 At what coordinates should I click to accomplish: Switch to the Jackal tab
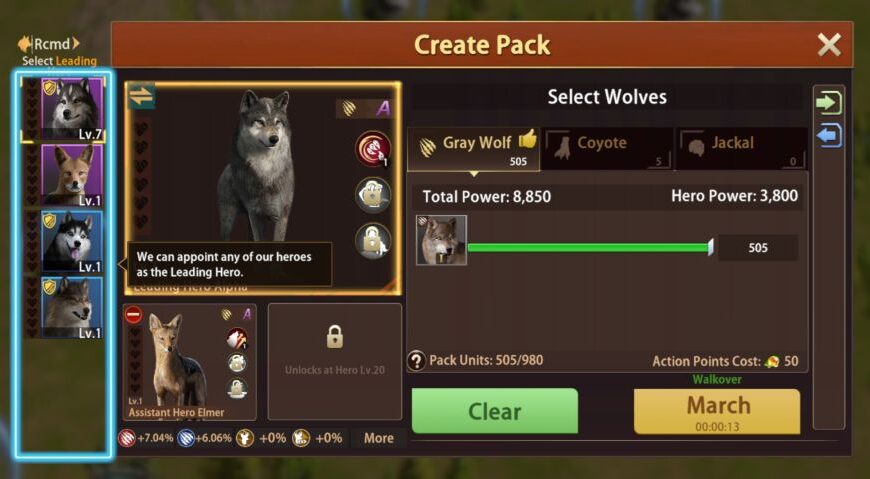(x=742, y=148)
